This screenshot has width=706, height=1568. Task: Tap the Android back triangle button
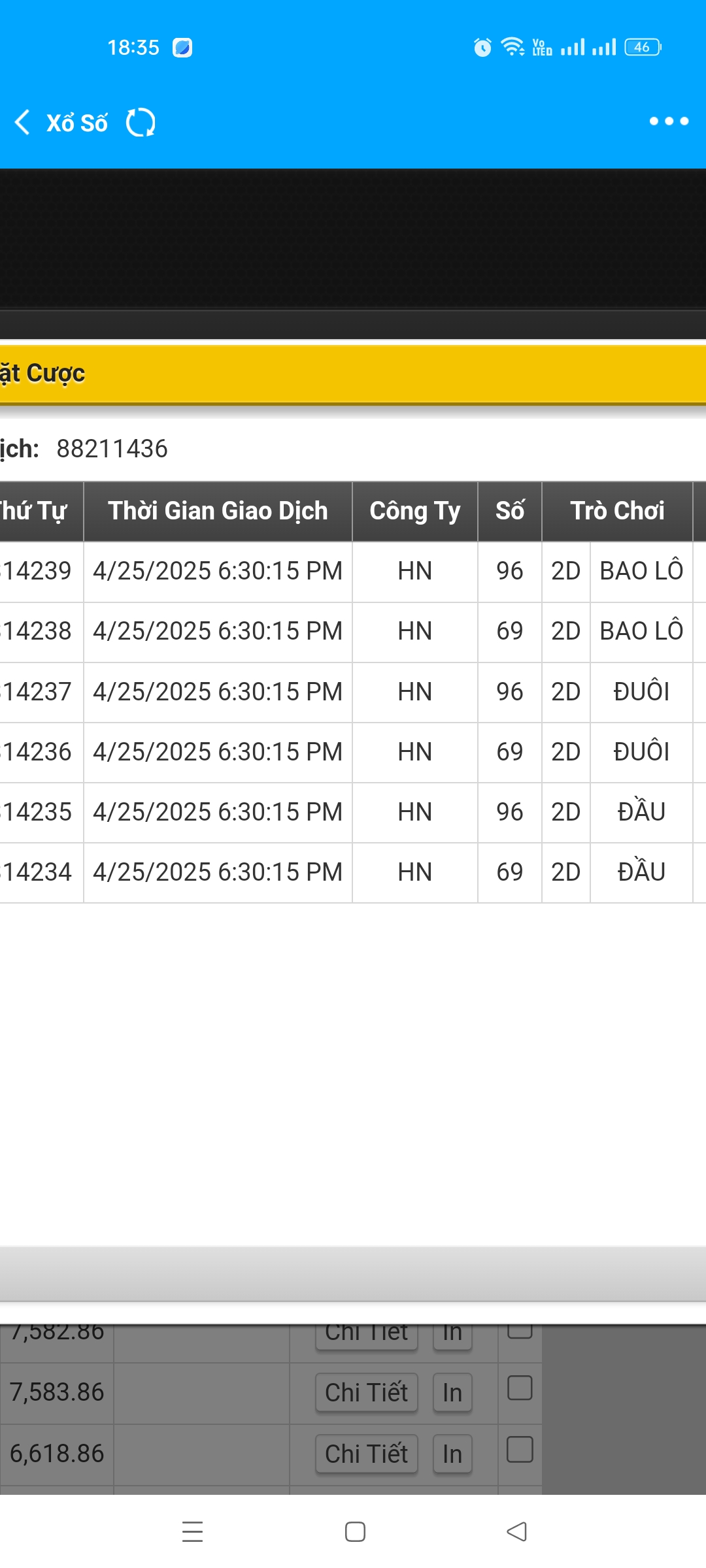[x=516, y=1531]
